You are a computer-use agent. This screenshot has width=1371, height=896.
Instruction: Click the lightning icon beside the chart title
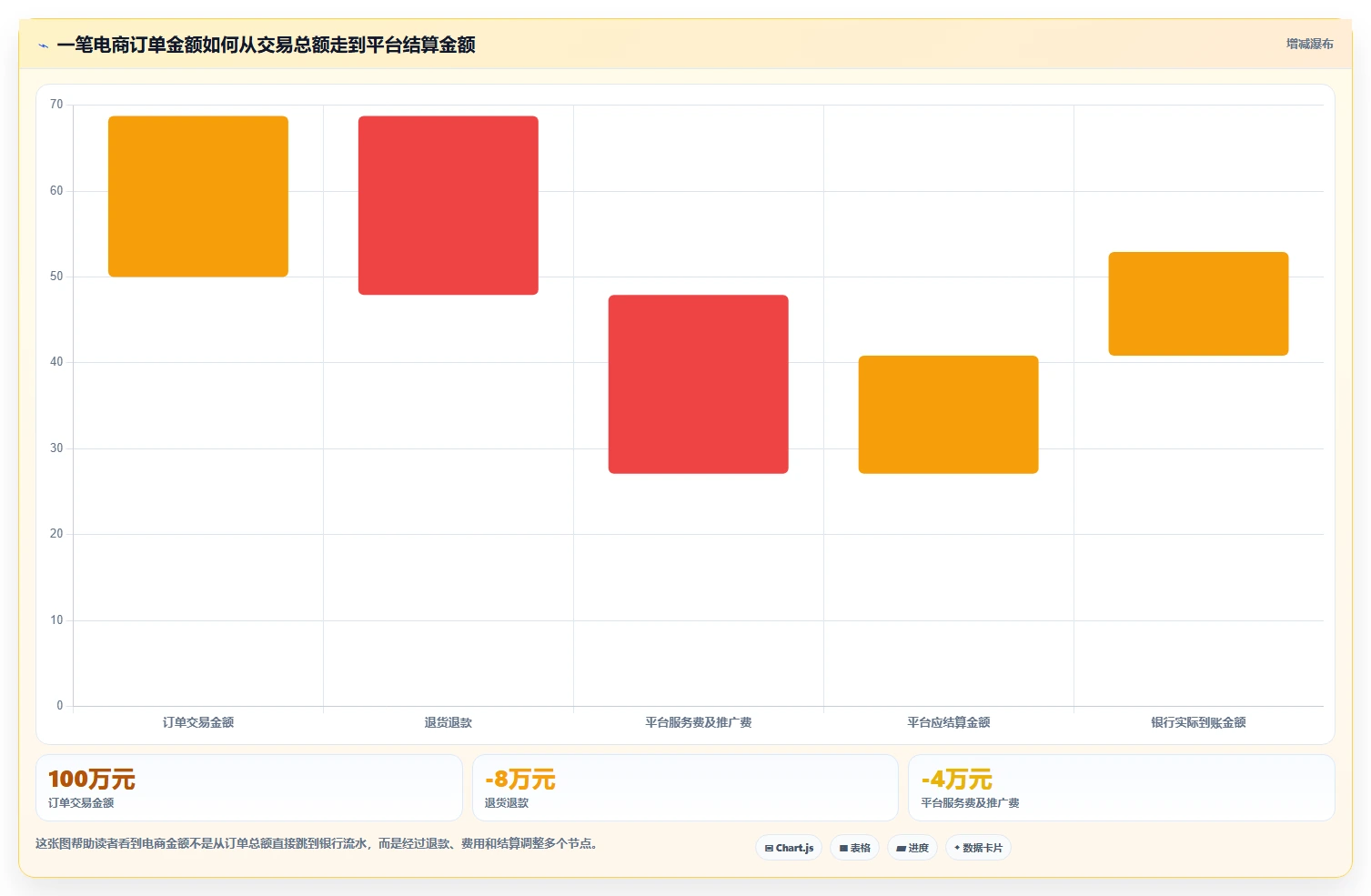coord(43,45)
